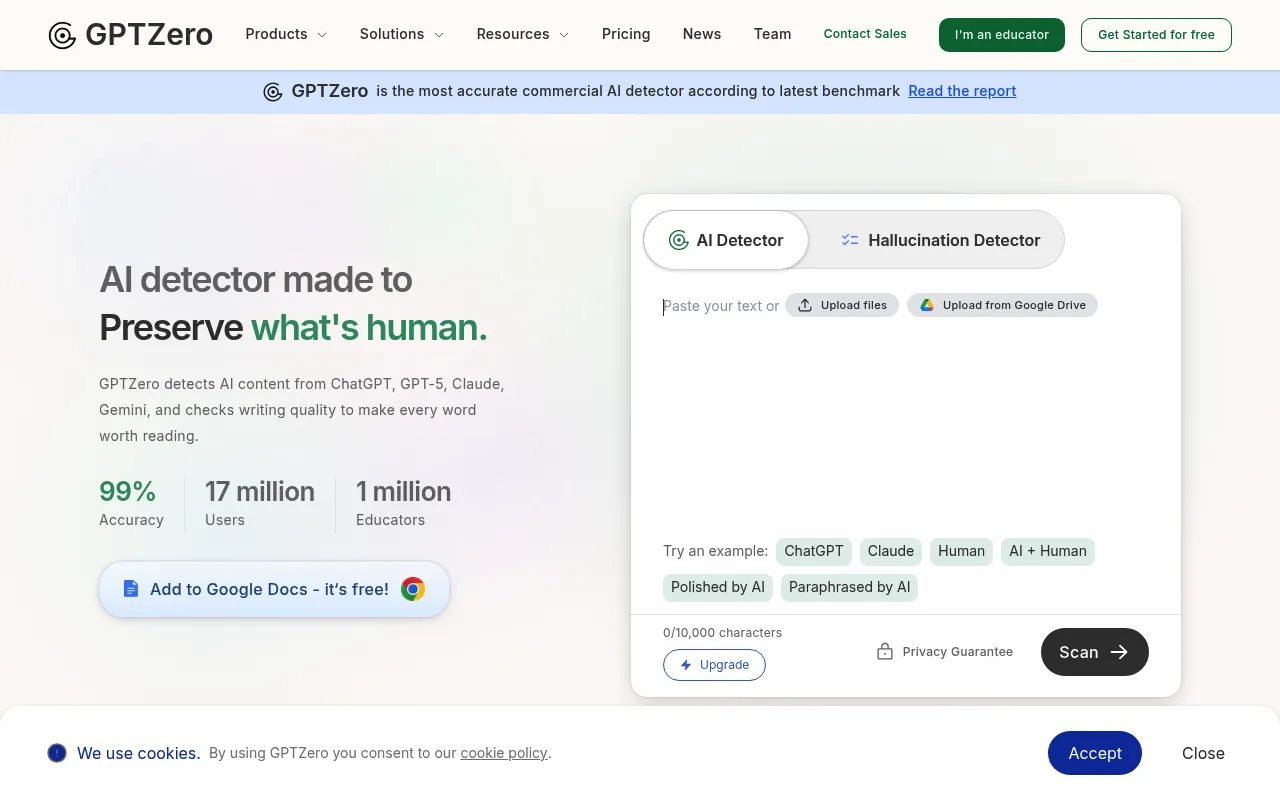Open the News page

point(702,34)
